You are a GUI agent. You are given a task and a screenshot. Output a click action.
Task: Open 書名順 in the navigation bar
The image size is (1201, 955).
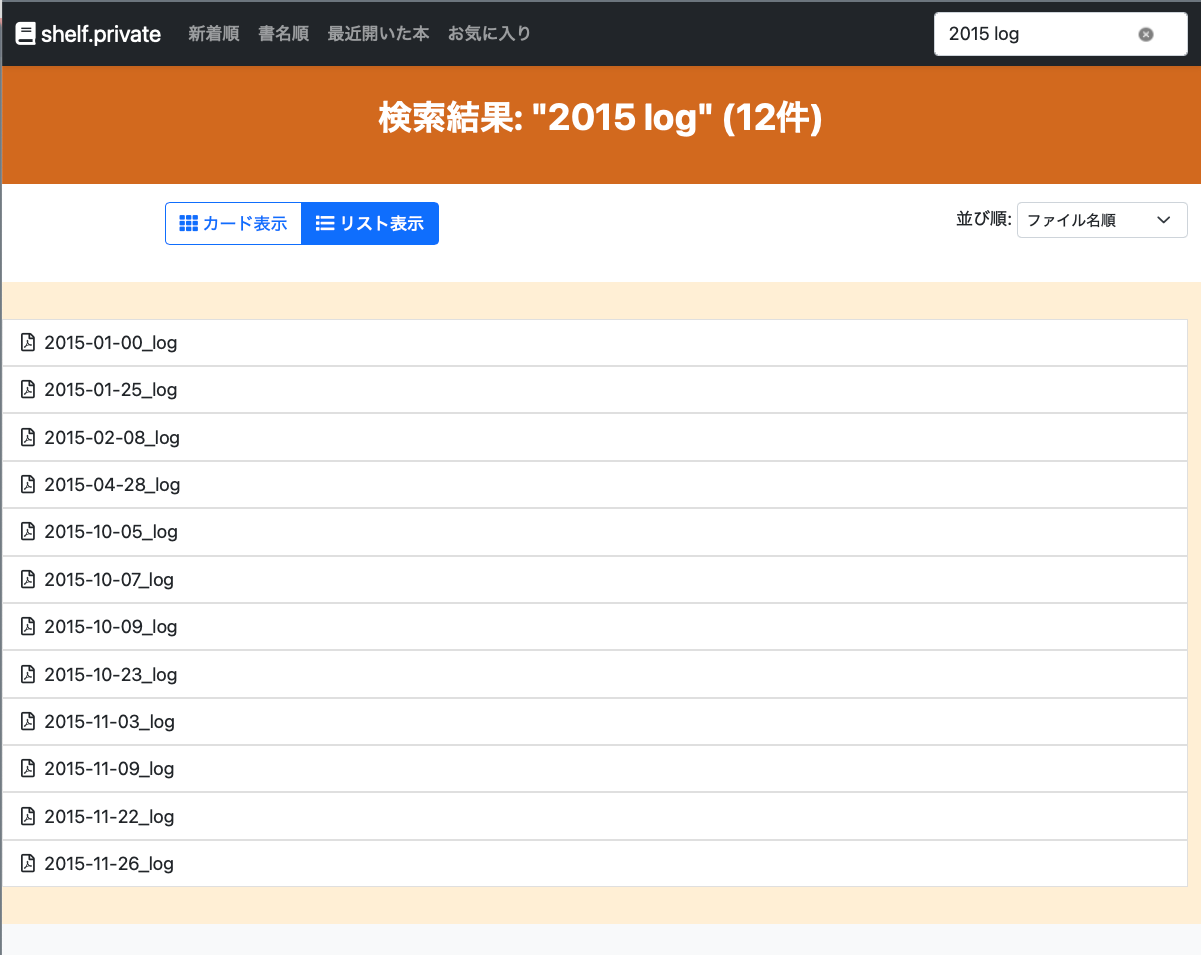click(x=284, y=34)
